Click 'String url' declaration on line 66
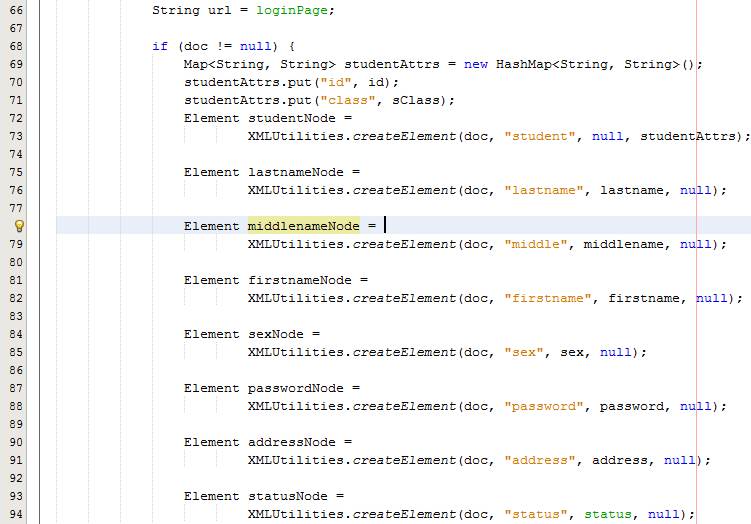The image size is (751, 524). [x=192, y=10]
